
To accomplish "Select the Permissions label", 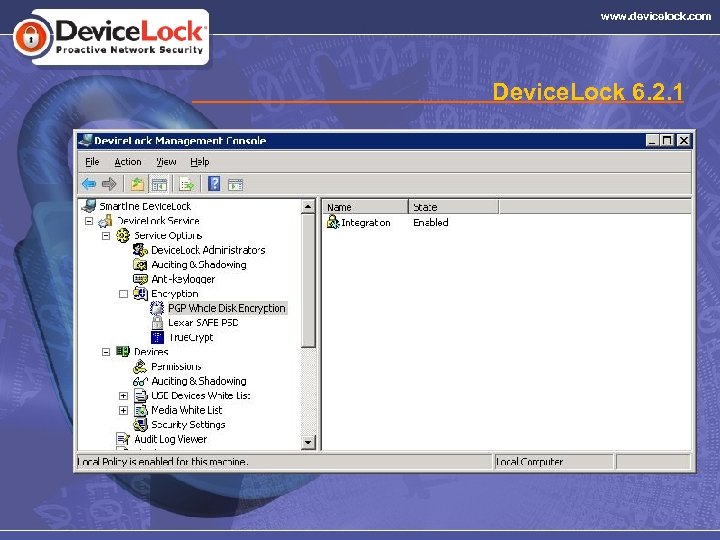I will tap(176, 366).
